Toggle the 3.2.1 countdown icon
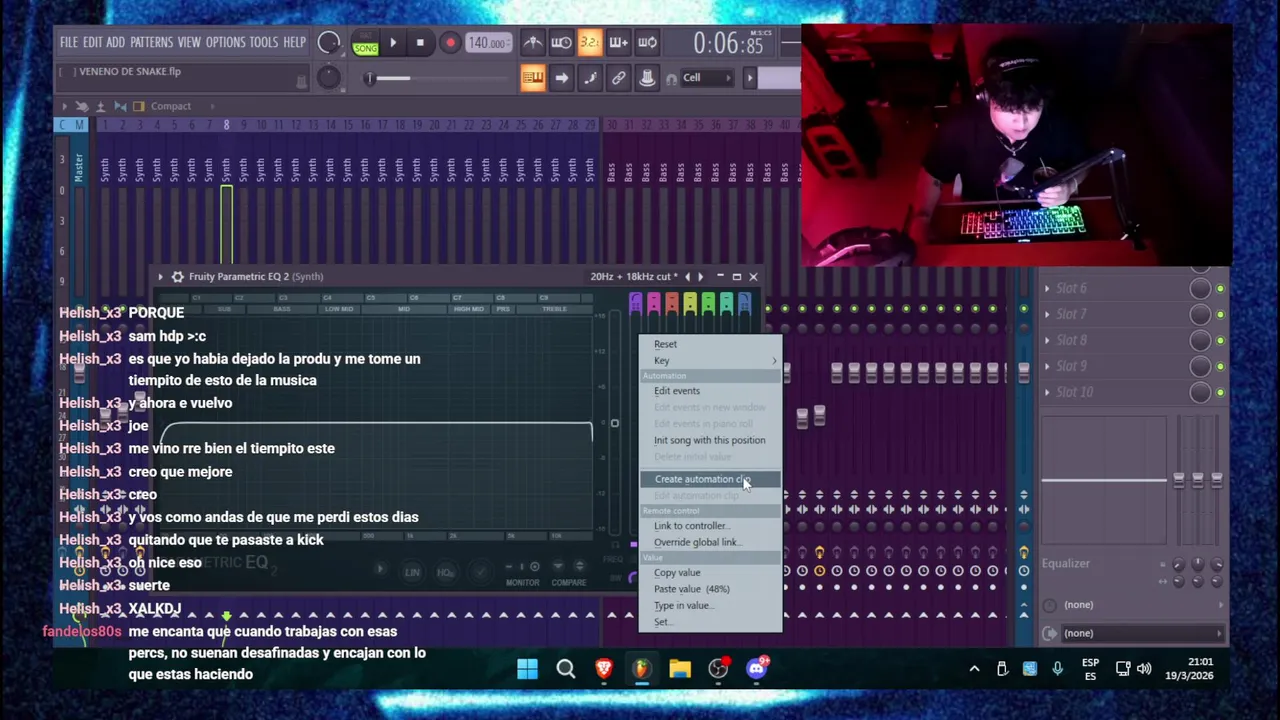Screen dimensions: 1280x720 click(x=590, y=42)
